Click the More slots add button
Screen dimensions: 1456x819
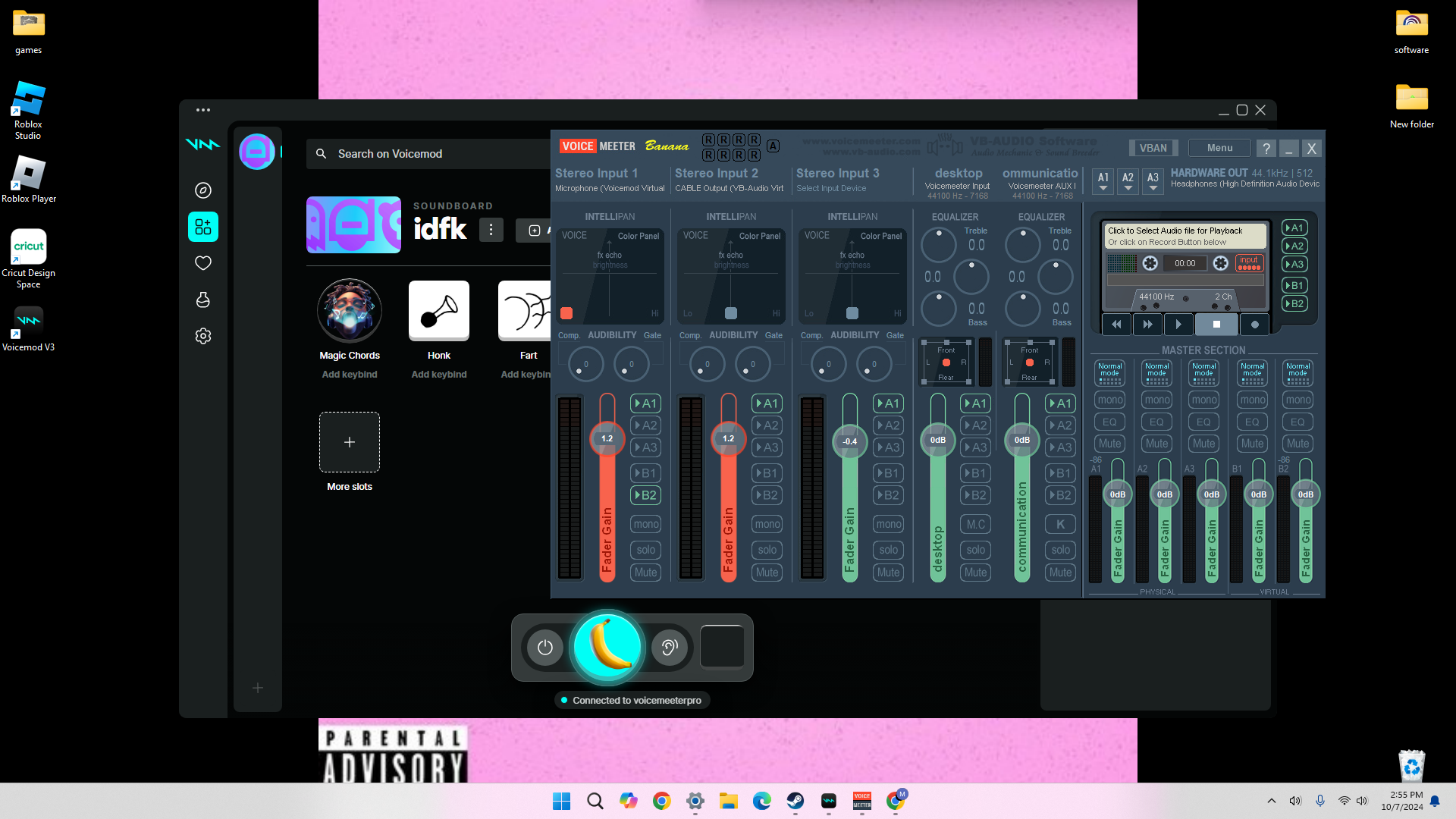click(x=349, y=442)
